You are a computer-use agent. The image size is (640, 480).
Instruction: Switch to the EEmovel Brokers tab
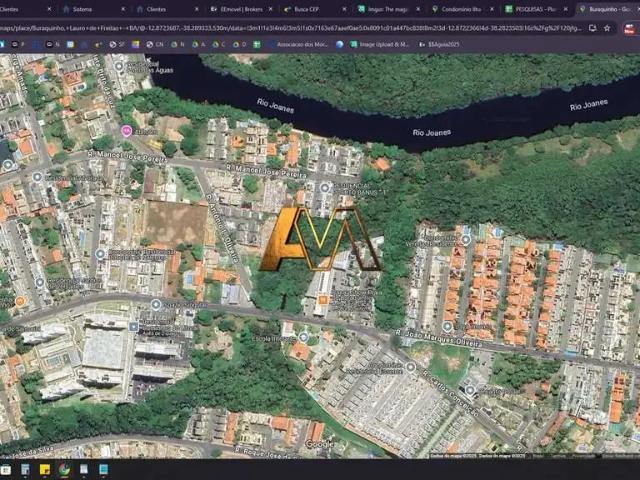pyautogui.click(x=241, y=9)
